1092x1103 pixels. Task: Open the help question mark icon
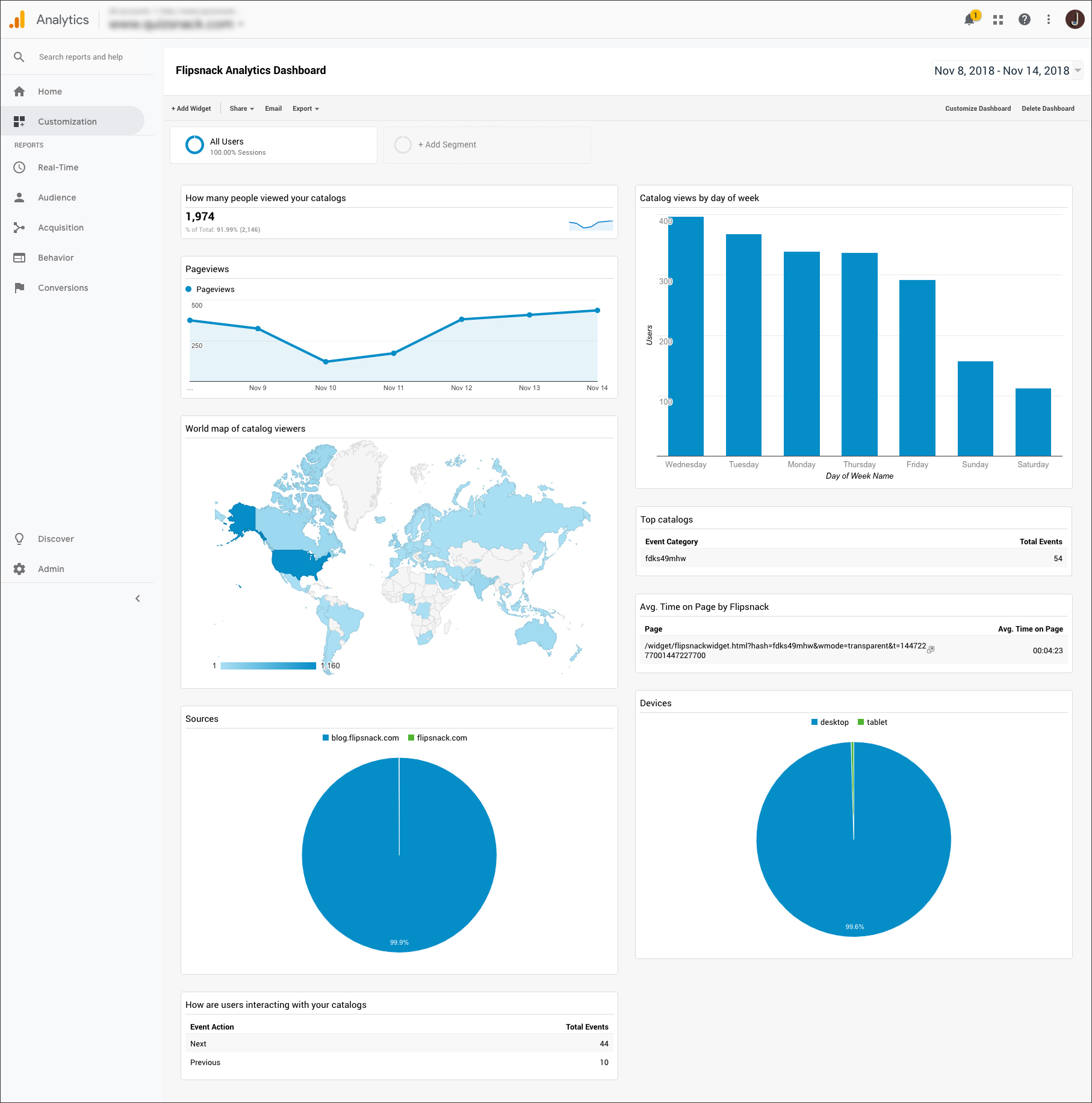click(x=1025, y=19)
